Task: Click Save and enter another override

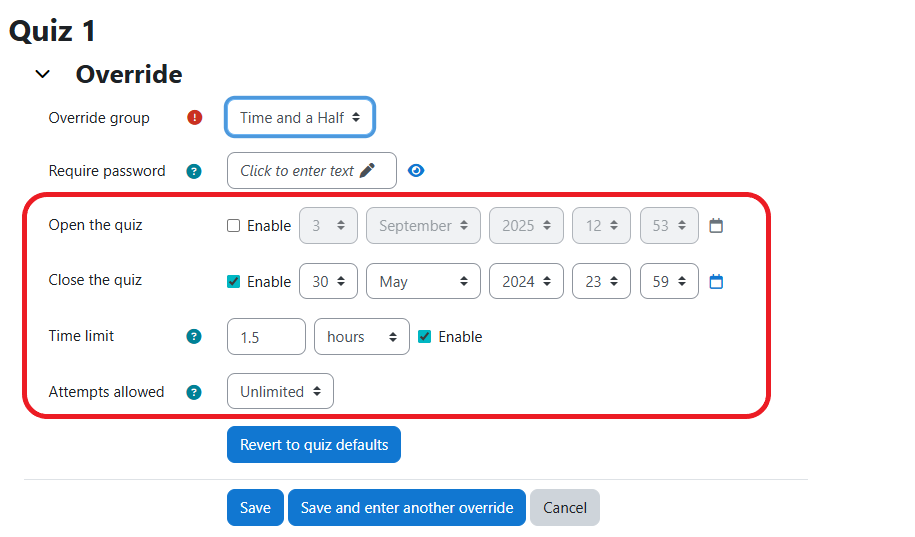Action: [x=407, y=508]
